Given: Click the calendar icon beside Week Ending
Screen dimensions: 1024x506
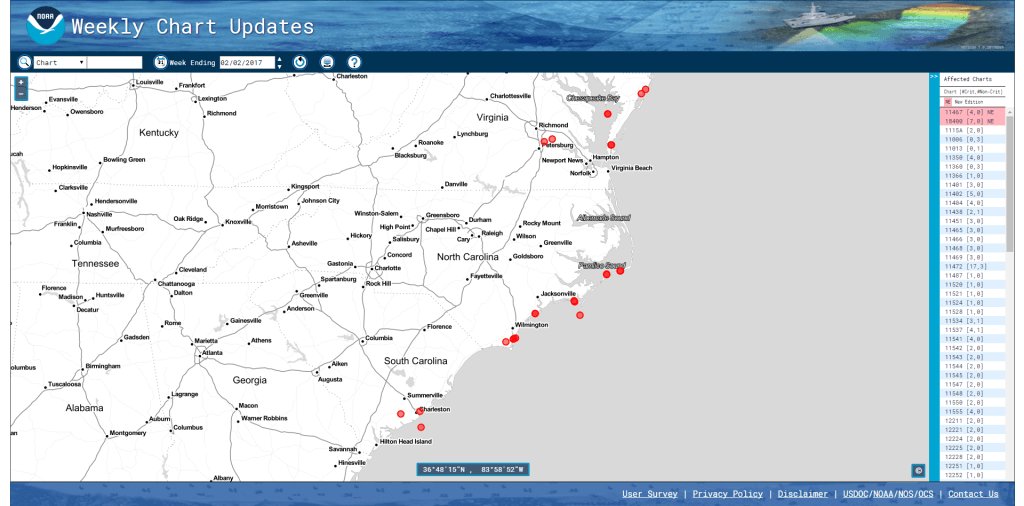Looking at the screenshot, I should (161, 62).
